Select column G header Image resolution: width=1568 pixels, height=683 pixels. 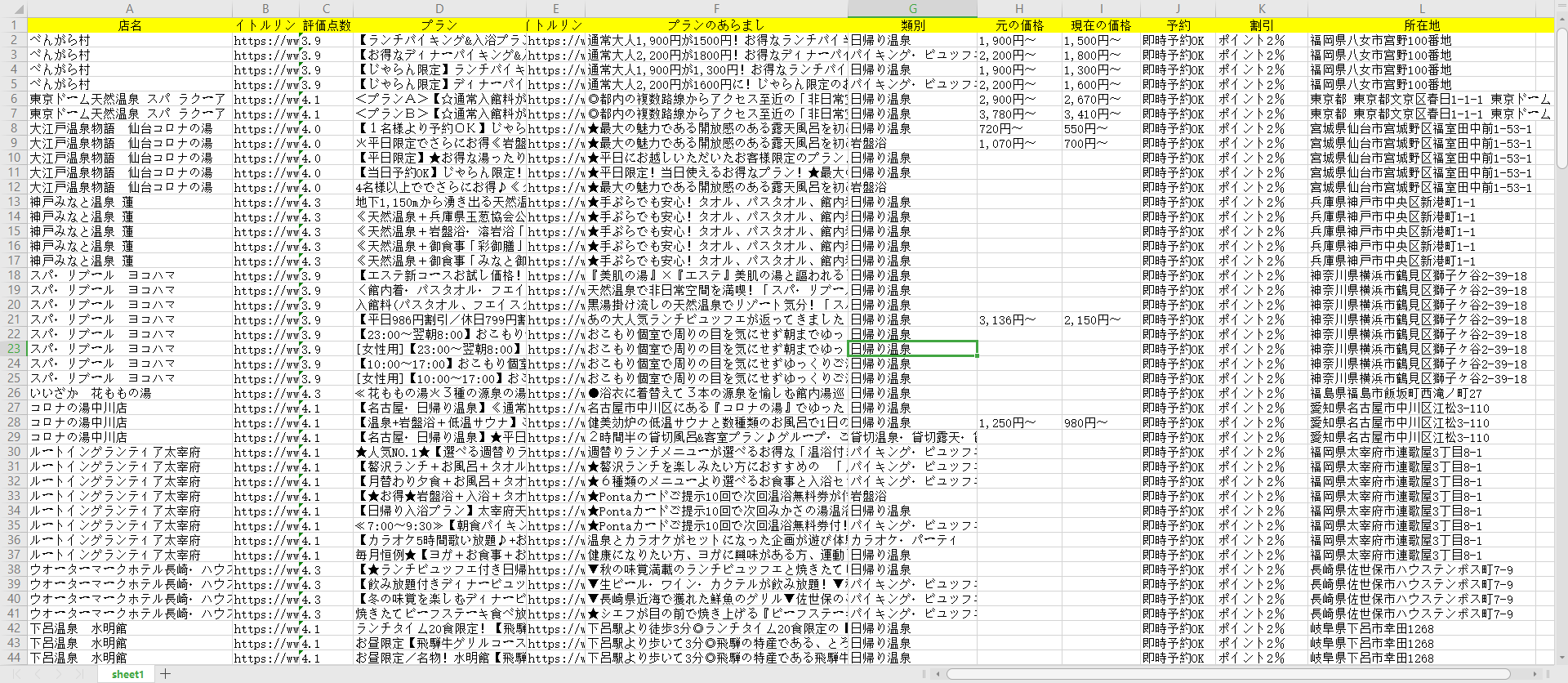tap(912, 9)
